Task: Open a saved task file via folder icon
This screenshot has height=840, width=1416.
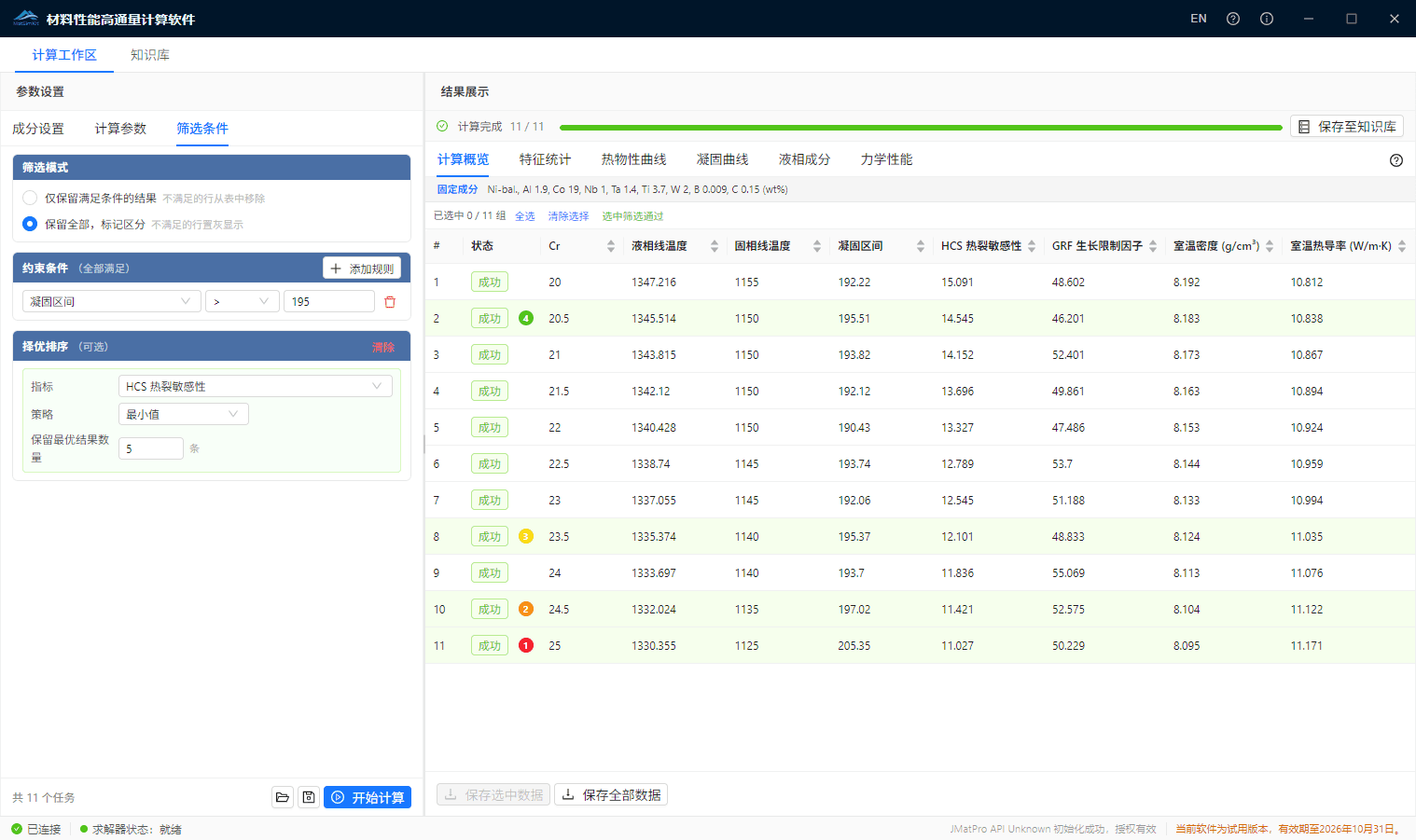Action: click(x=283, y=797)
